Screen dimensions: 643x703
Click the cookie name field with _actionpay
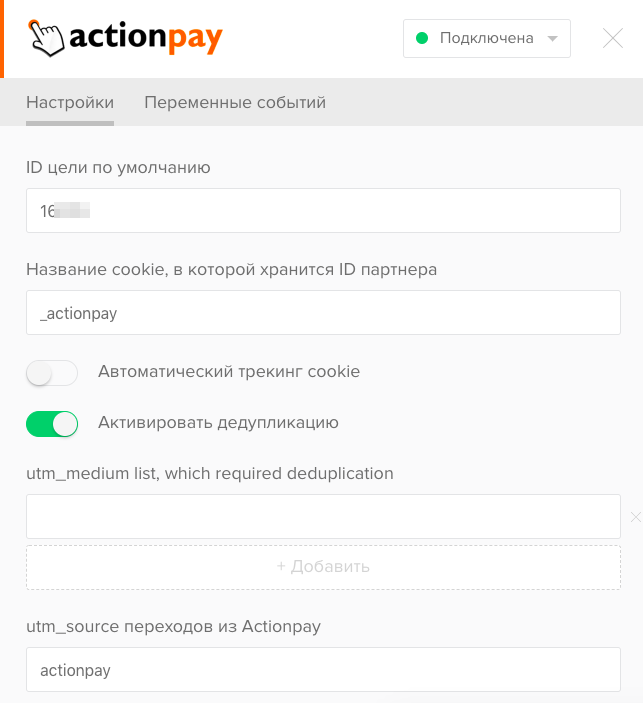point(323,312)
